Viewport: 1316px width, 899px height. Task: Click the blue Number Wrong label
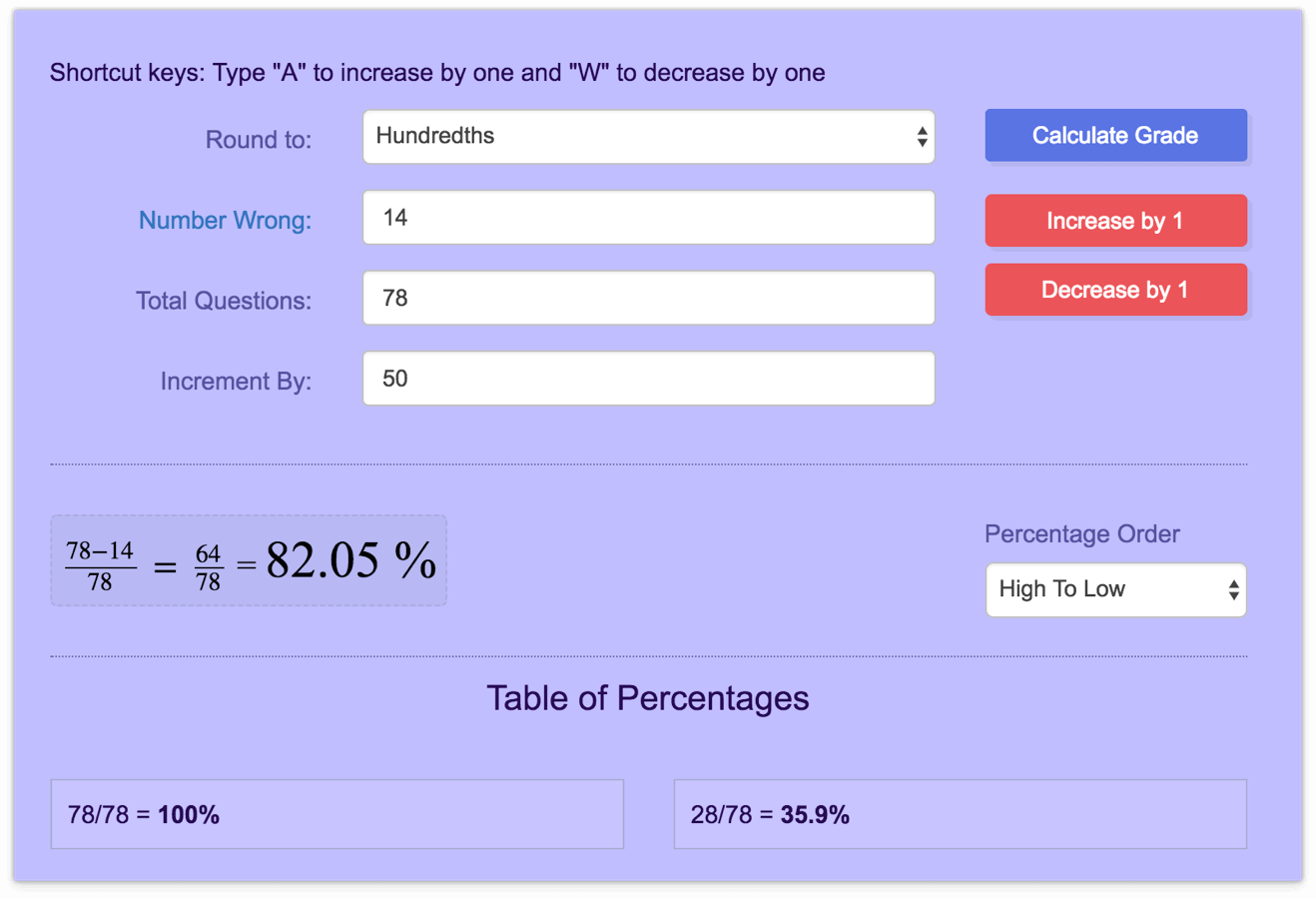click(225, 220)
